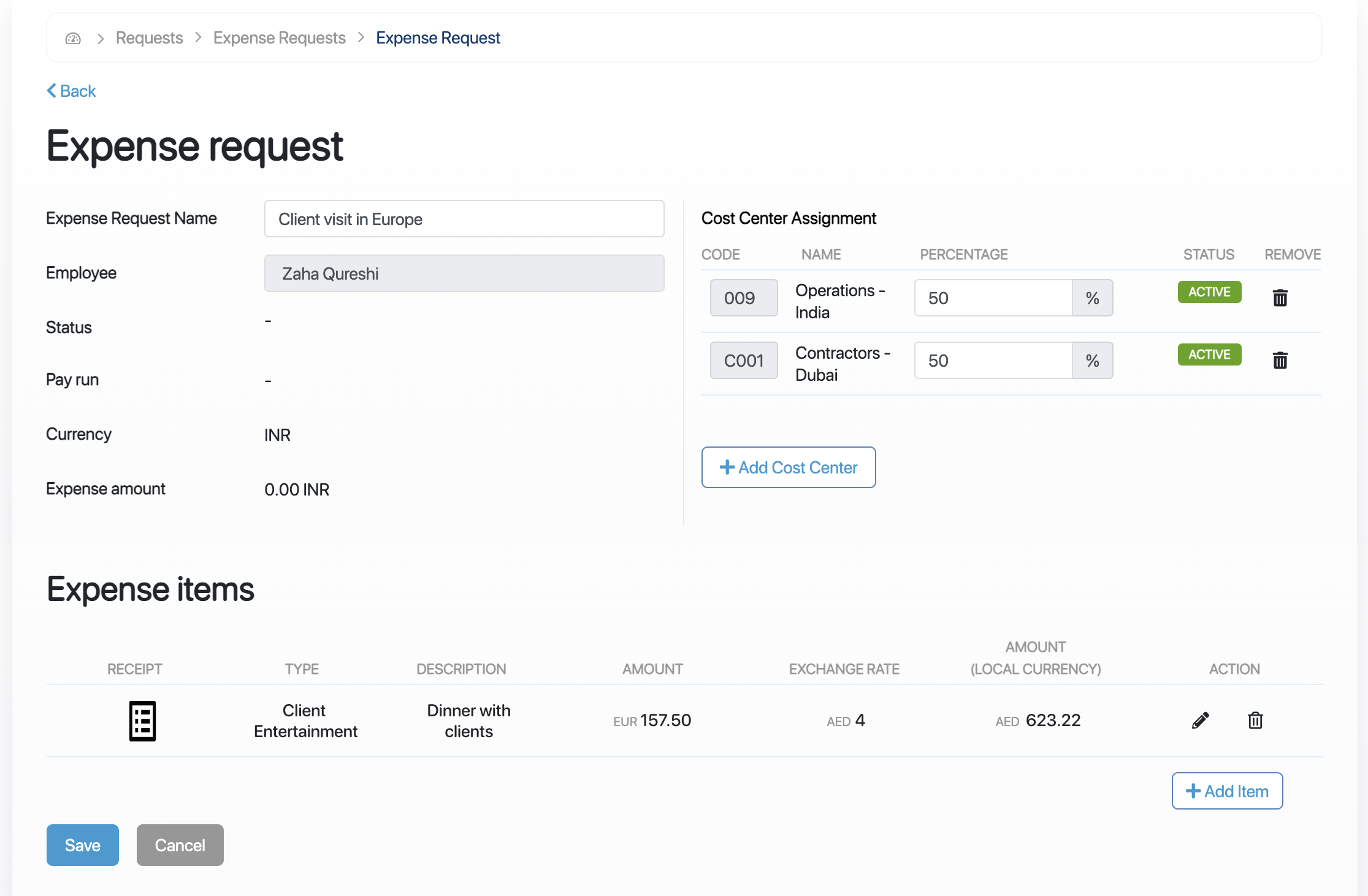The height and width of the screenshot is (896, 1368).
Task: Cancel the expense request form
Action: pyautogui.click(x=180, y=845)
